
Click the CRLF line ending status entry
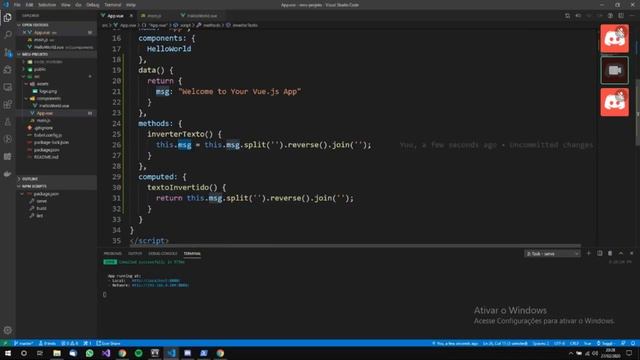tap(574, 343)
